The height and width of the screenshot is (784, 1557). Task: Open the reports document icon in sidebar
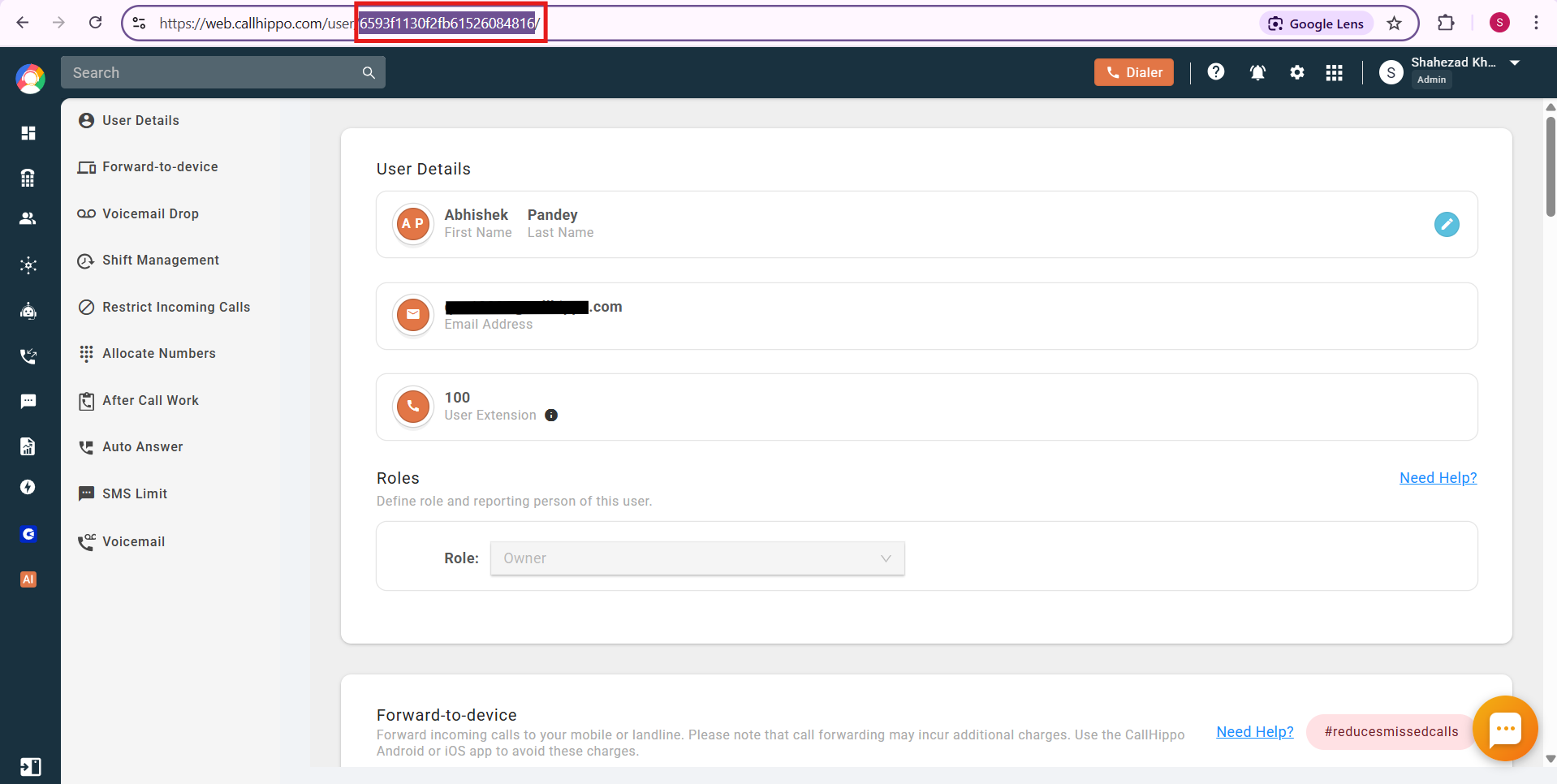[28, 446]
